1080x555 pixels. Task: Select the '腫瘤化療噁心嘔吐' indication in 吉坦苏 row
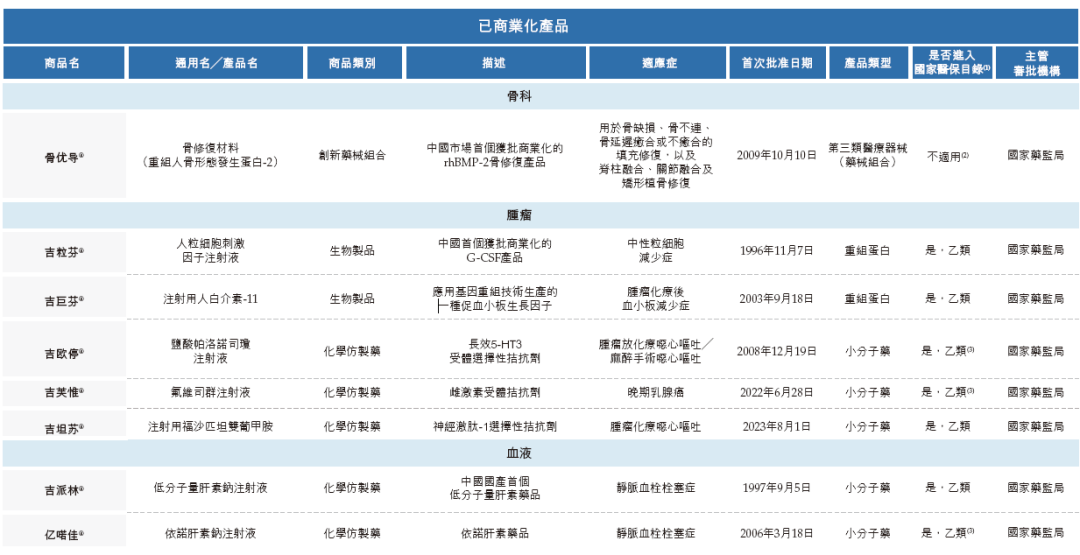pos(656,426)
